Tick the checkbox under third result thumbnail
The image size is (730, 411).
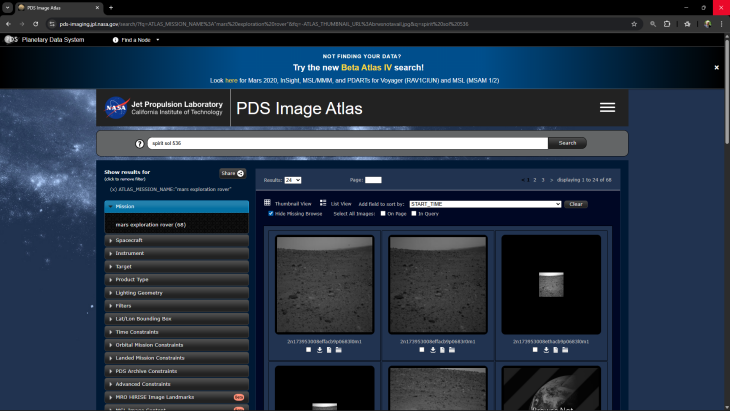tap(535, 350)
